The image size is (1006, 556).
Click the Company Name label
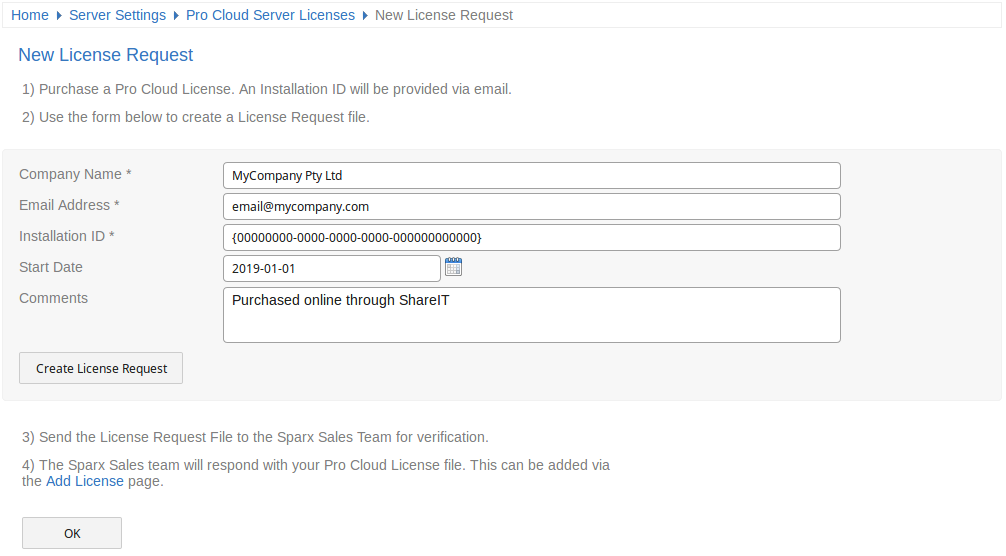coord(75,174)
